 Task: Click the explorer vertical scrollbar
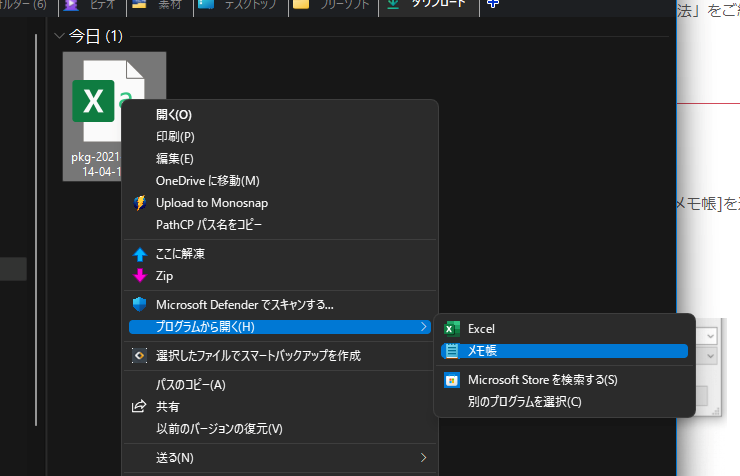tap(36, 230)
